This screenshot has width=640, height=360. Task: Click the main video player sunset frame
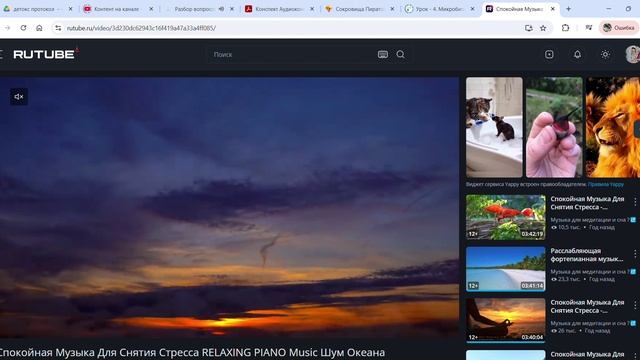pyautogui.click(x=229, y=207)
